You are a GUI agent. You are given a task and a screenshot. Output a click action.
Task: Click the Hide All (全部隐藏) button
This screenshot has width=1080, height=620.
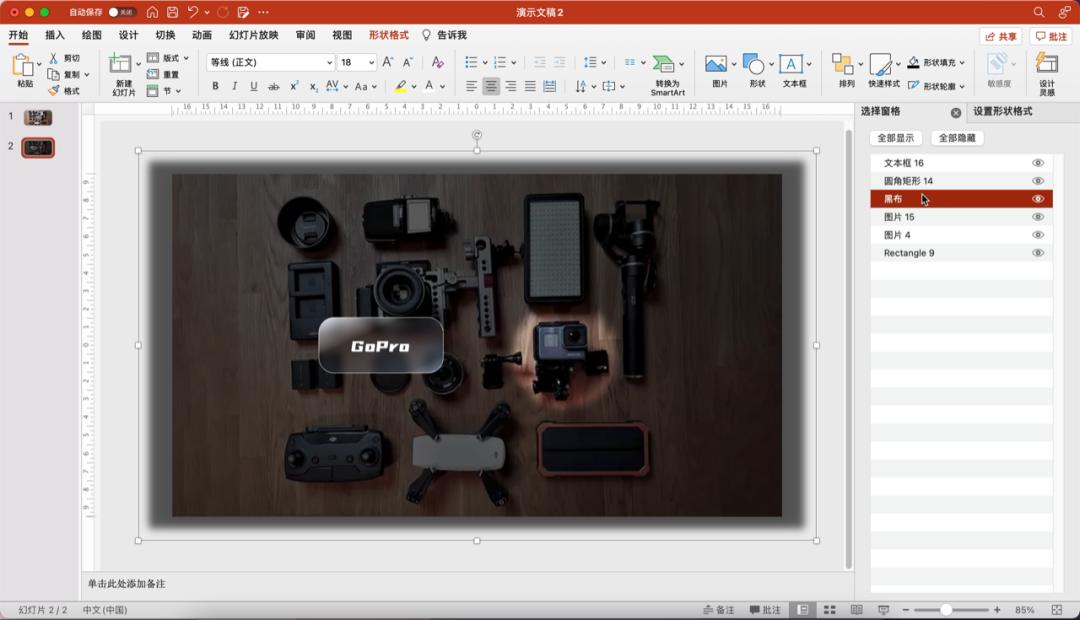click(957, 138)
